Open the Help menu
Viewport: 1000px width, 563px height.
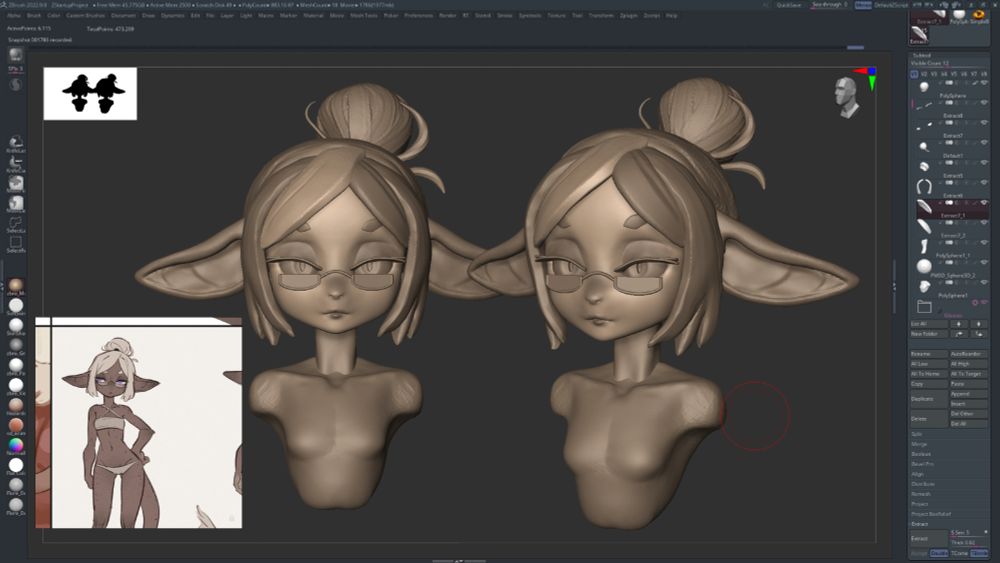coord(672,15)
